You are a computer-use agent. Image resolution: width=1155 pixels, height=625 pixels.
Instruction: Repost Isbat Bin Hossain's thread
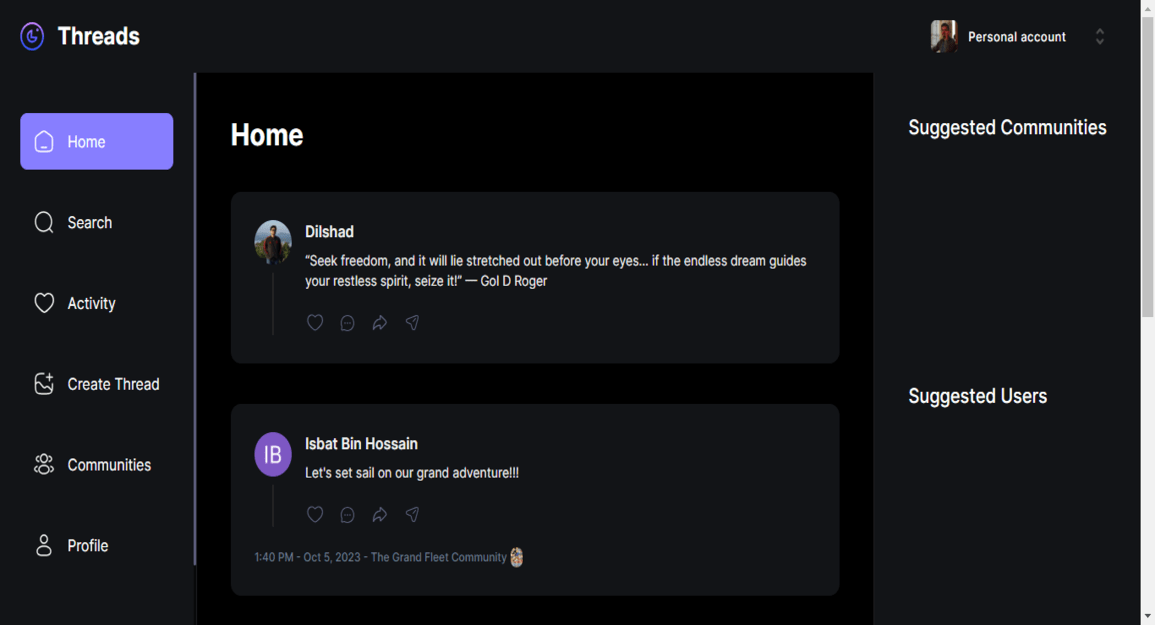pos(379,514)
